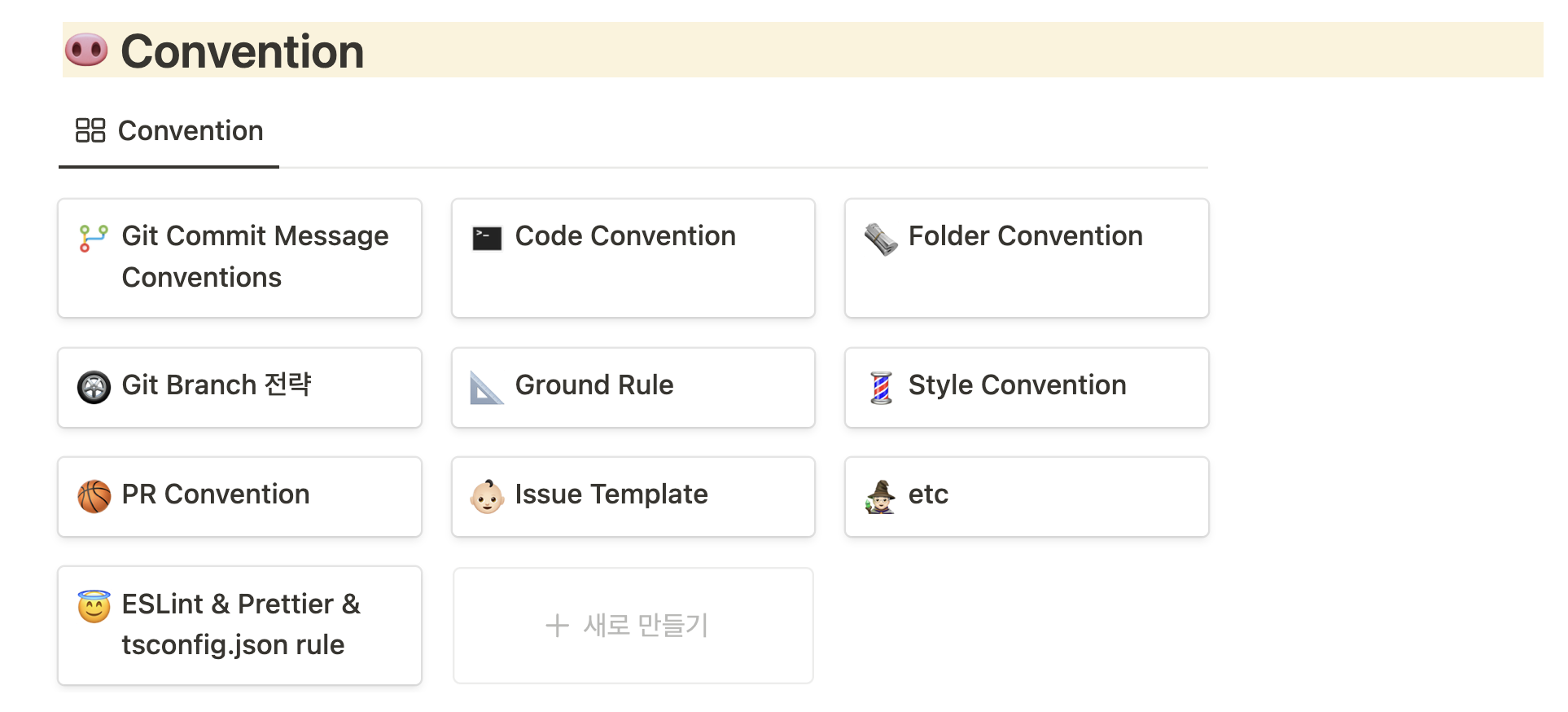Click the git branch icon on Git Commit card
1568x712 pixels.
coord(94,237)
